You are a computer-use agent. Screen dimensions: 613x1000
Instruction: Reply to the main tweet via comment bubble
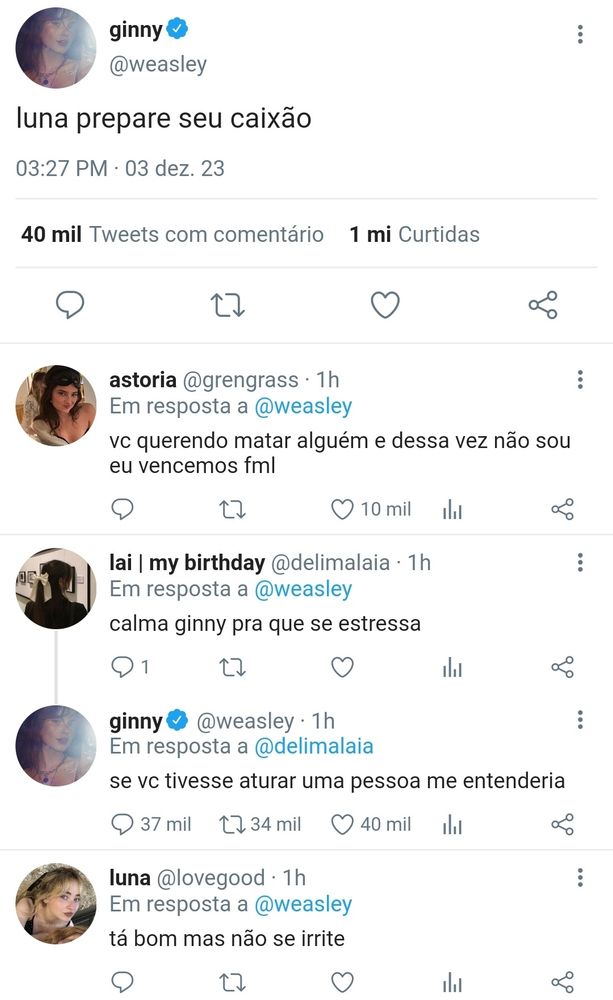point(70,305)
